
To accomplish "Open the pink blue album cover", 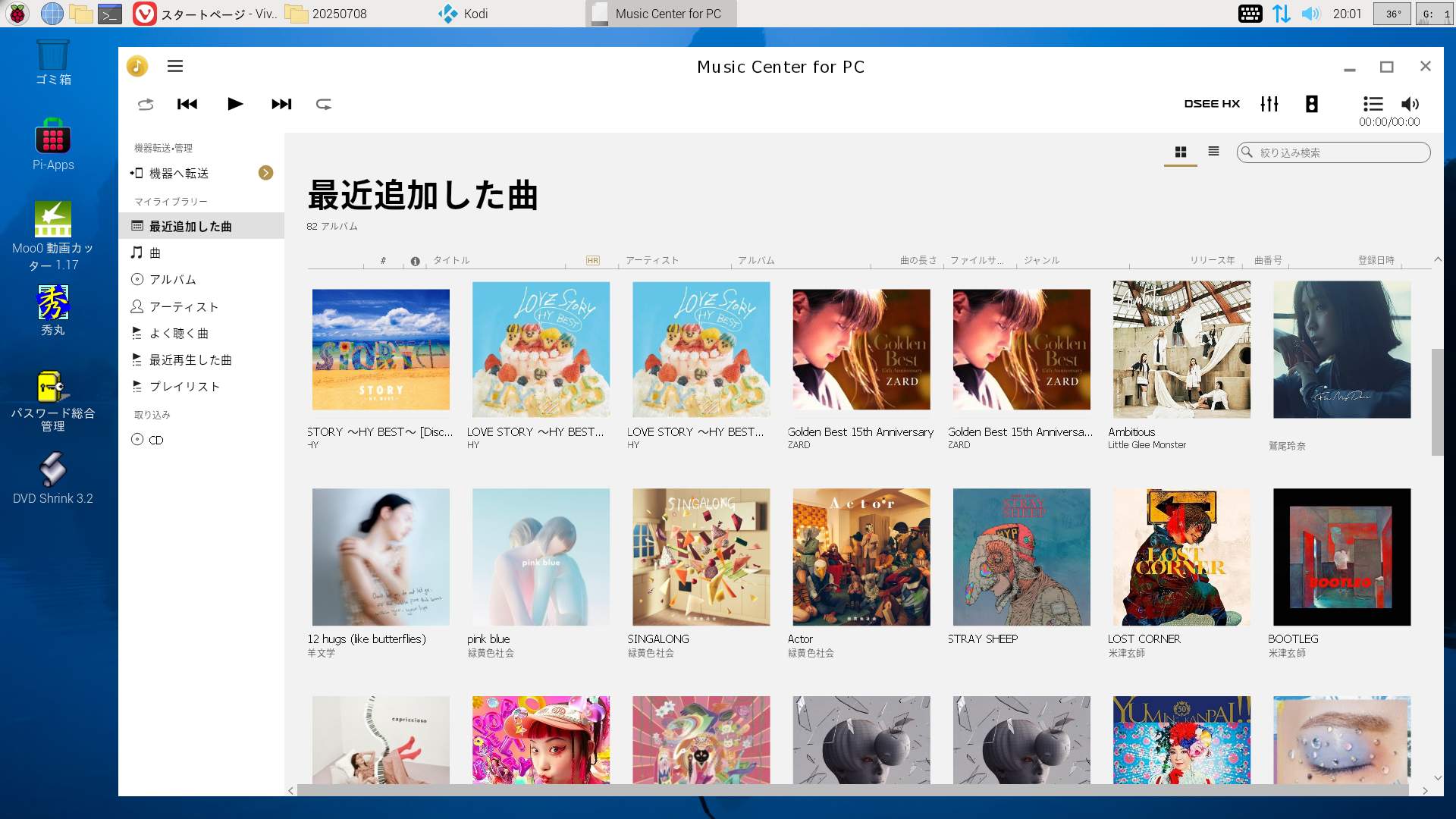I will pyautogui.click(x=541, y=557).
